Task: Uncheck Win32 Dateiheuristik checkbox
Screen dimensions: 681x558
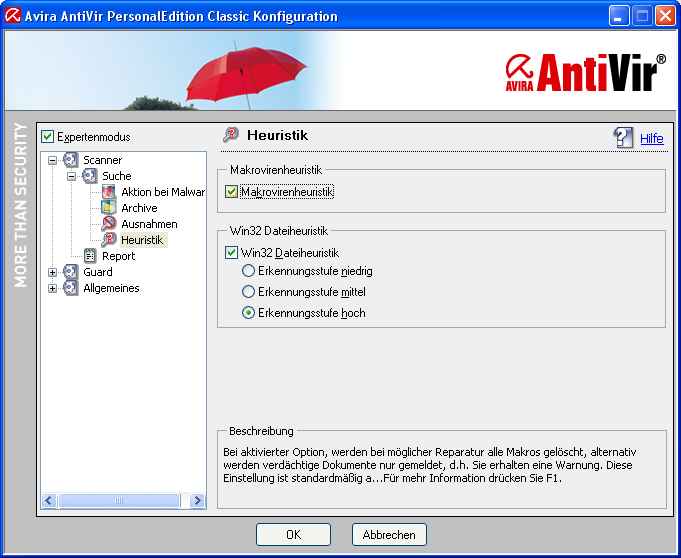Action: tap(231, 252)
